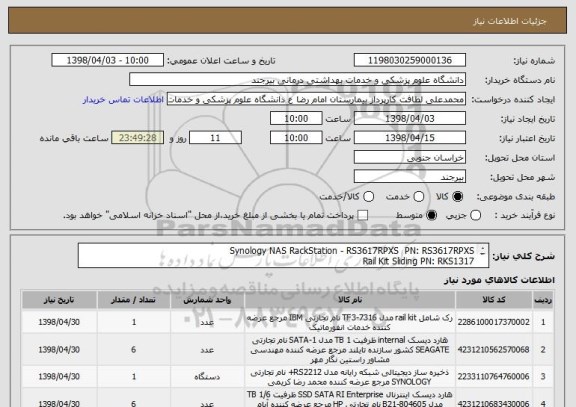Click the 1398/04/15 validity date field
Image resolution: width=576 pixels, height=407 pixels.
[410, 138]
